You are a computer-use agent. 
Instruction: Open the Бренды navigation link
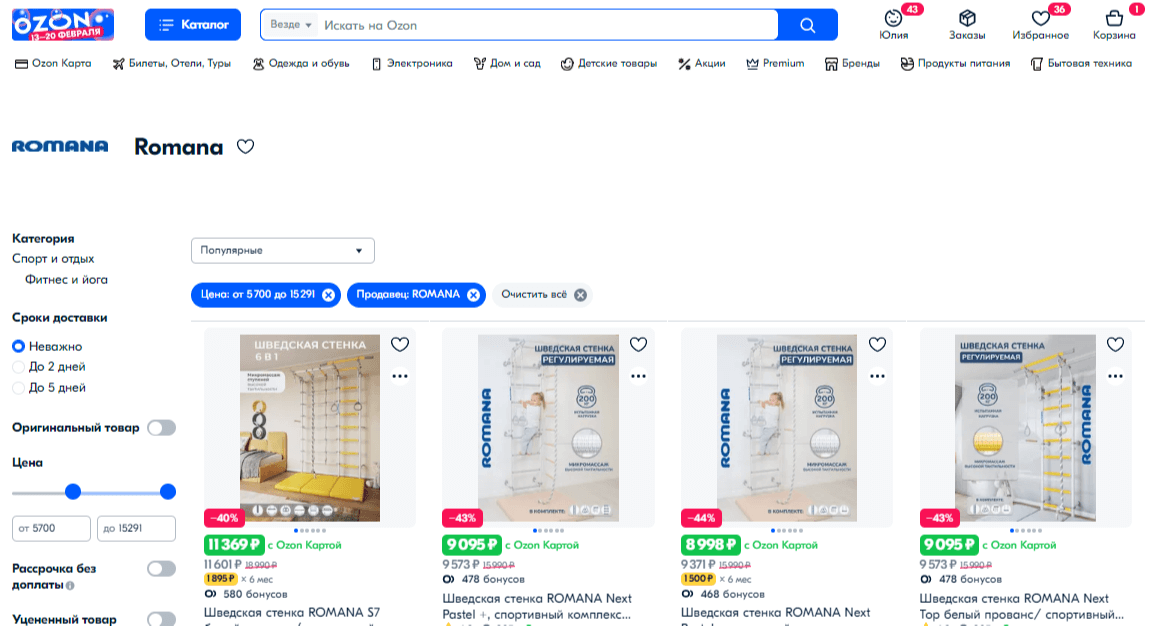point(852,64)
